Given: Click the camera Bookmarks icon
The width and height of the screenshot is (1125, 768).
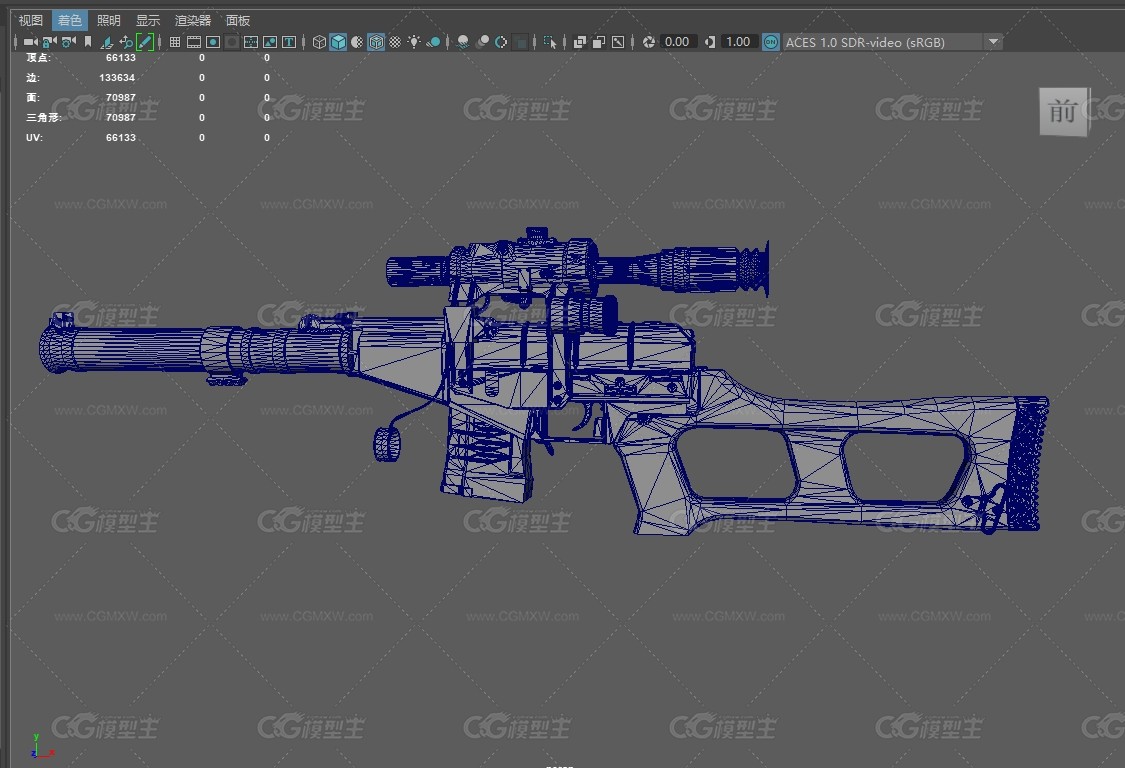Looking at the screenshot, I should [88, 42].
